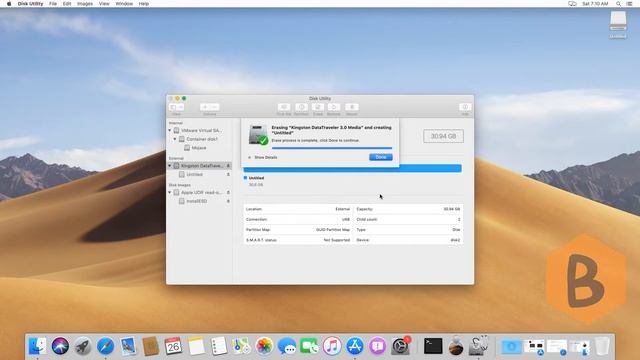Open Reminders from the Dock
This screenshot has height=360, width=640.
pos(219,346)
